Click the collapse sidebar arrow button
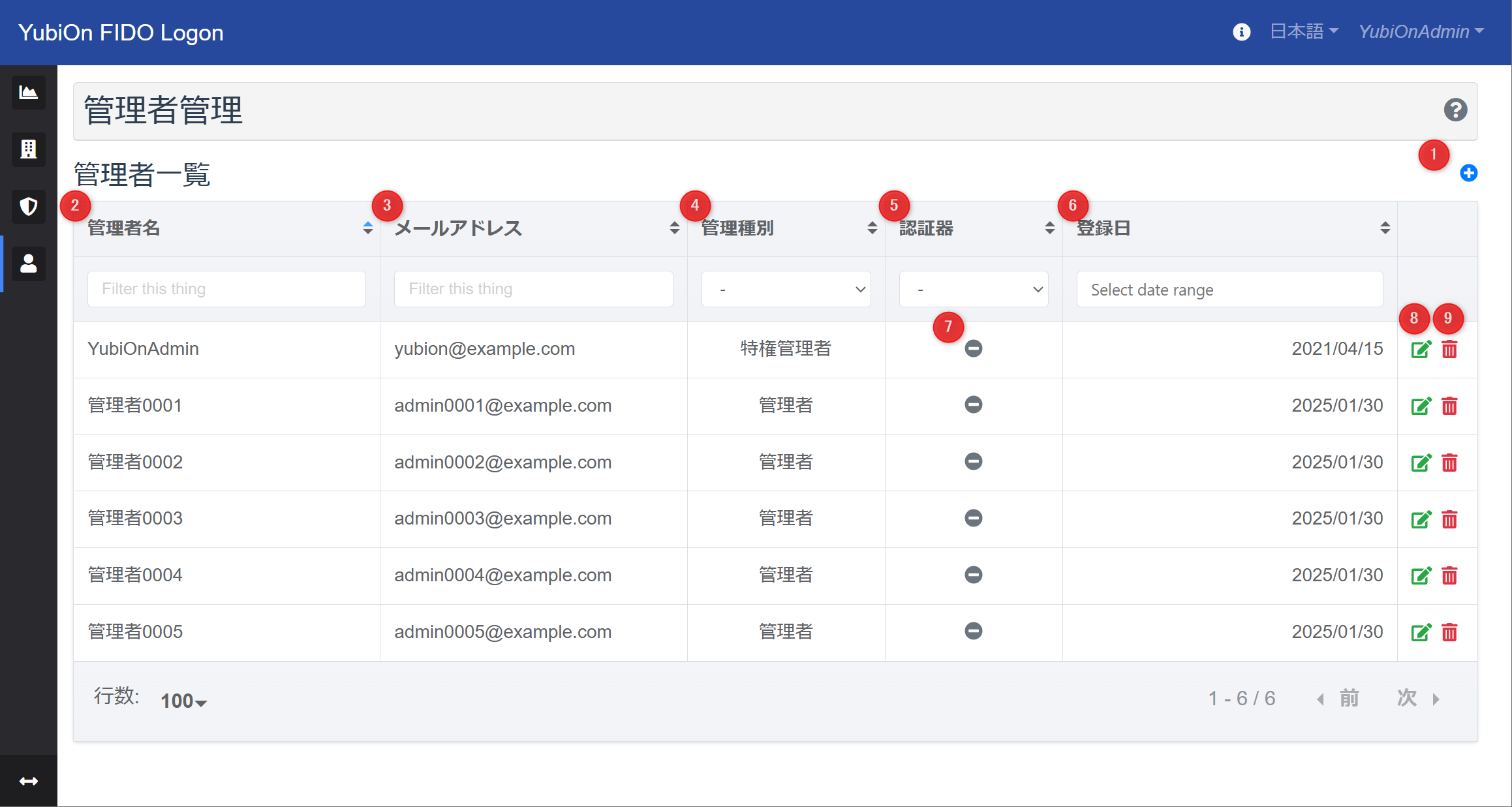Screen dimensions: 1512x807 coord(28,782)
